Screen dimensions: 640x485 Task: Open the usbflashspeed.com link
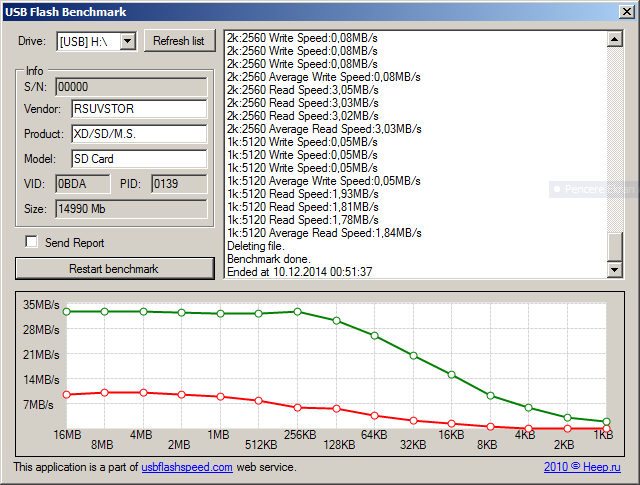tap(186, 467)
